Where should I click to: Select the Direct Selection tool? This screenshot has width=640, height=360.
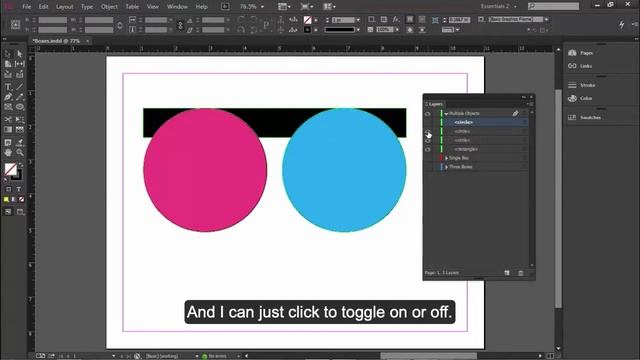point(20,54)
